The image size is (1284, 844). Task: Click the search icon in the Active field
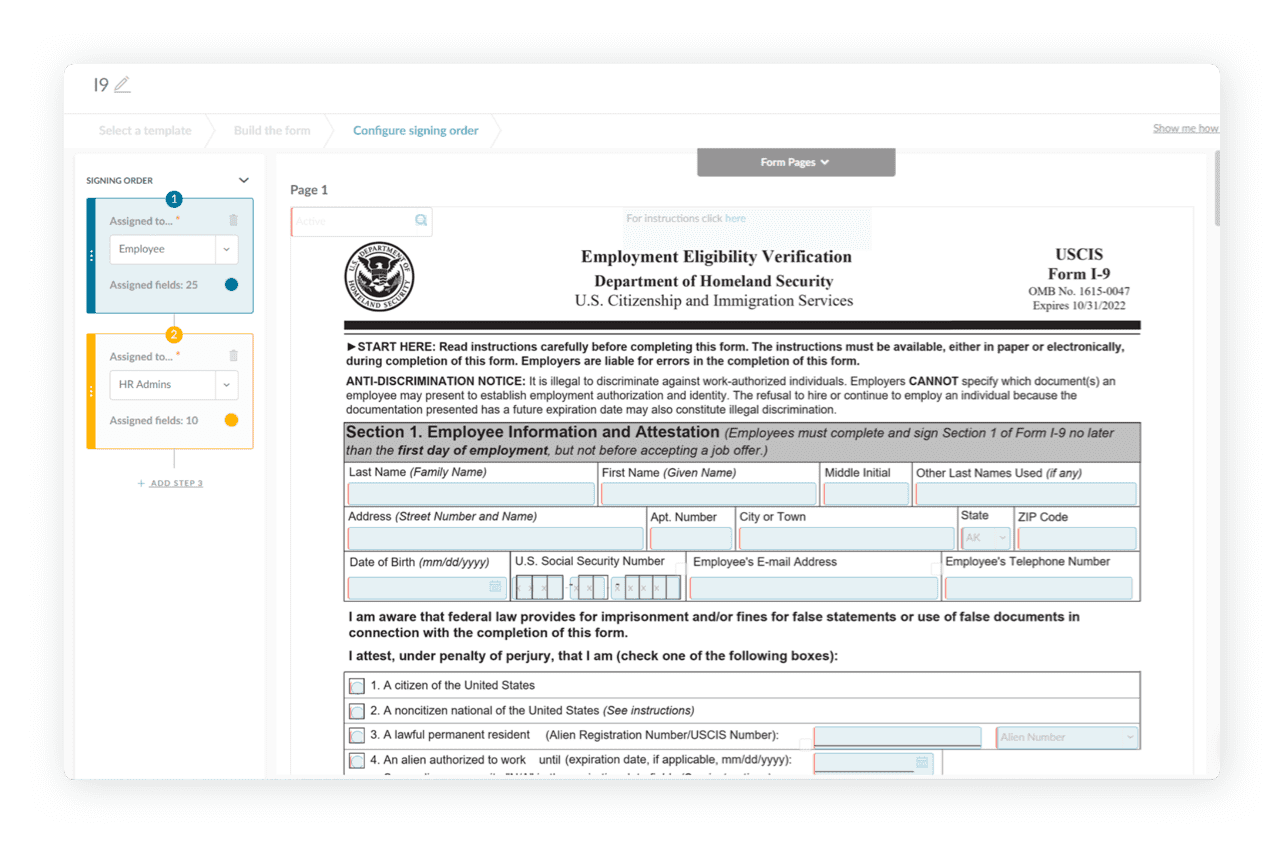(x=421, y=220)
